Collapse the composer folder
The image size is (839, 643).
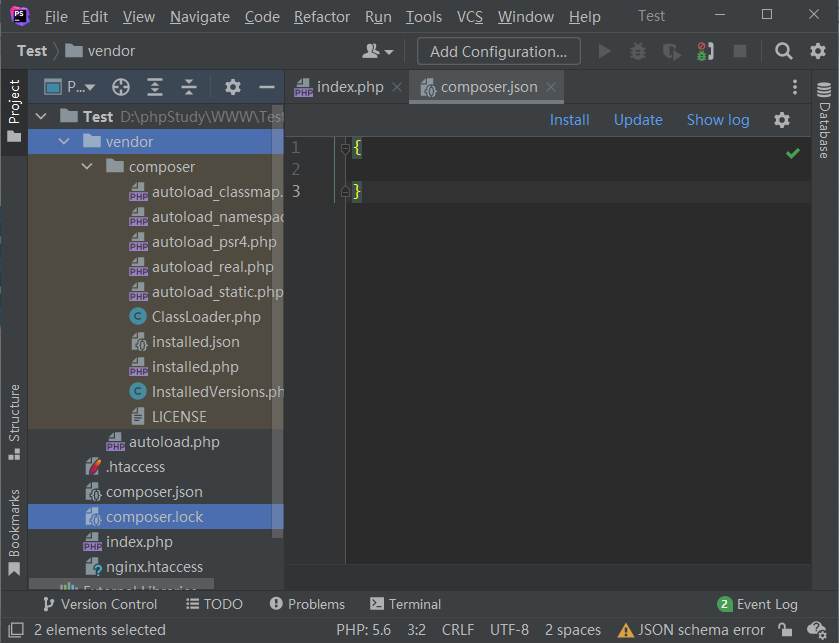click(x=87, y=167)
